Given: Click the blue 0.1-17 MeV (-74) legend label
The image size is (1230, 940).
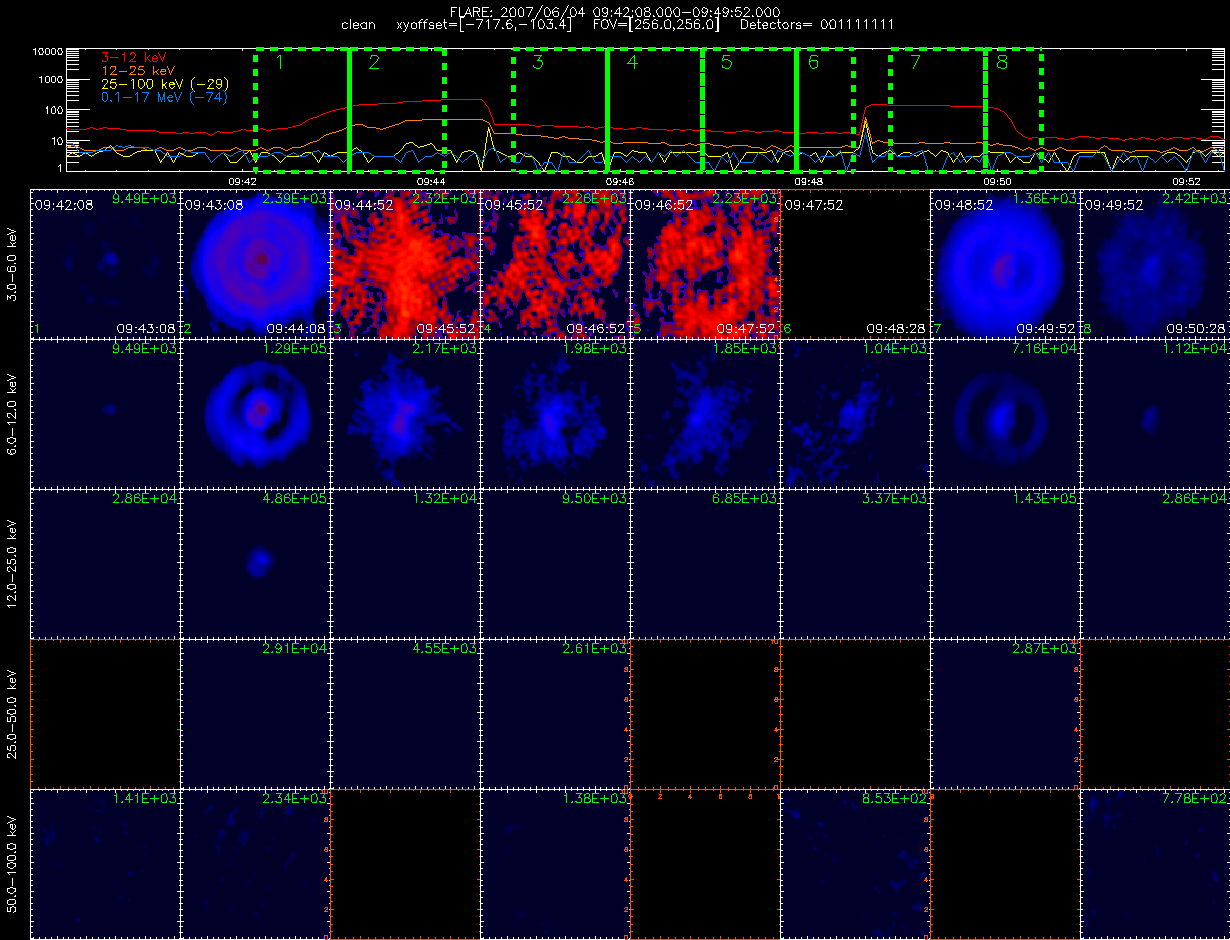Looking at the screenshot, I should point(166,98).
